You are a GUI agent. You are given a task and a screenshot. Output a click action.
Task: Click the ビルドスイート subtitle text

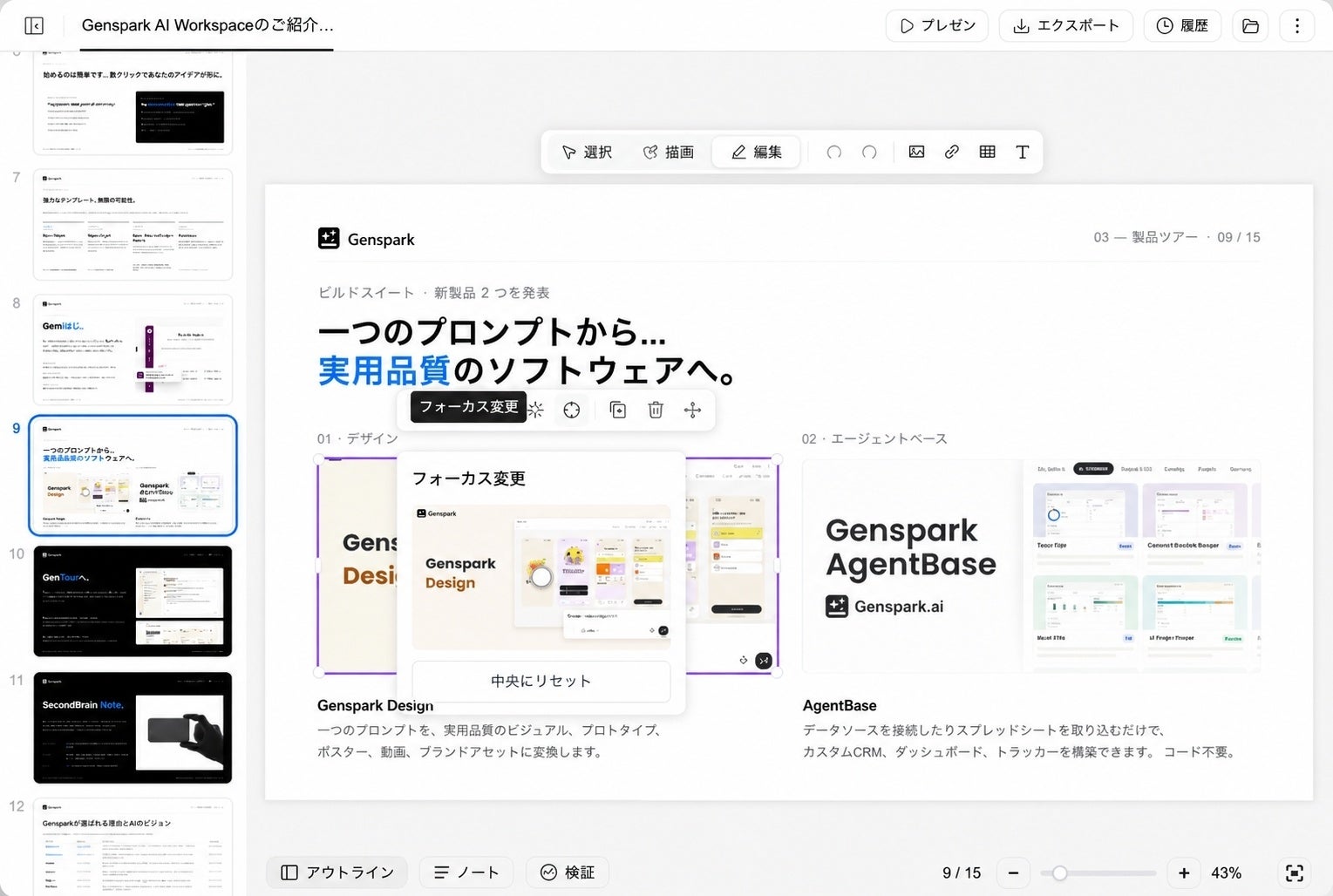tap(434, 293)
